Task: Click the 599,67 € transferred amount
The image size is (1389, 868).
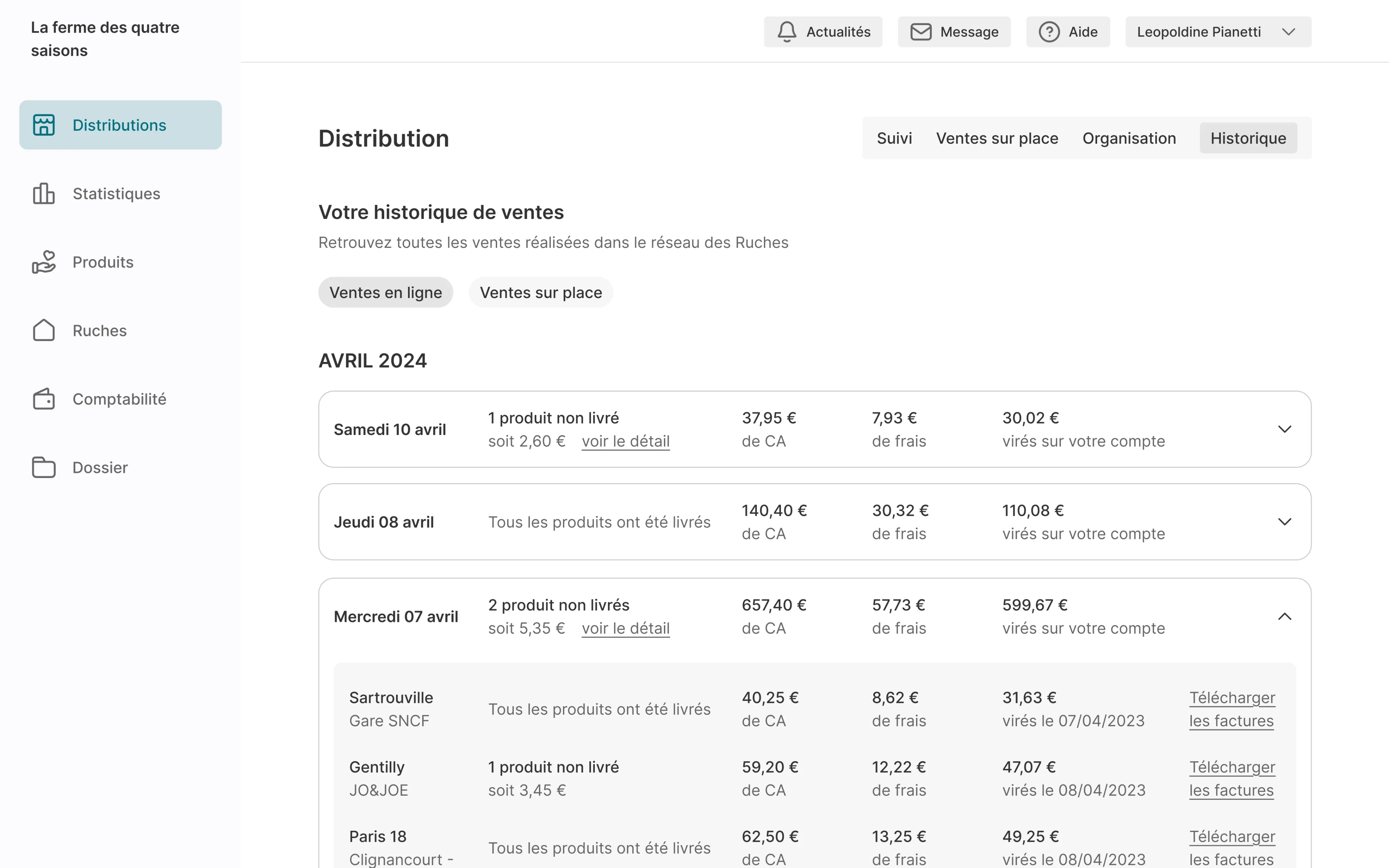Action: pyautogui.click(x=1034, y=605)
